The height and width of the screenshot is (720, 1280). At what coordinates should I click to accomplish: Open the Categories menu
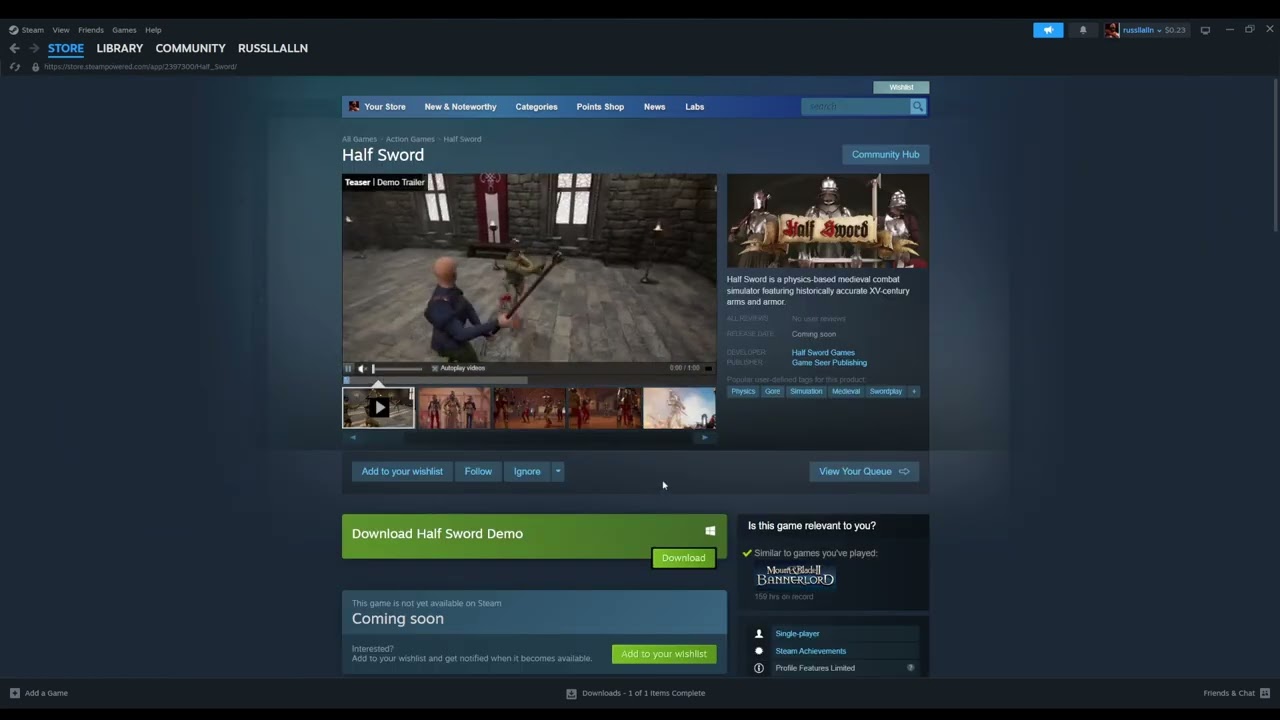(x=536, y=106)
